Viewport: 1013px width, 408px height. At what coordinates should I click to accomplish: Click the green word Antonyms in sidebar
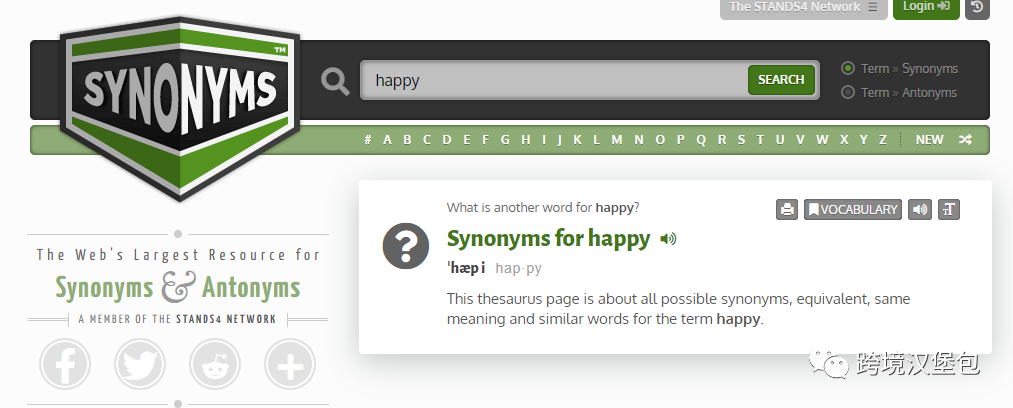[x=251, y=288]
